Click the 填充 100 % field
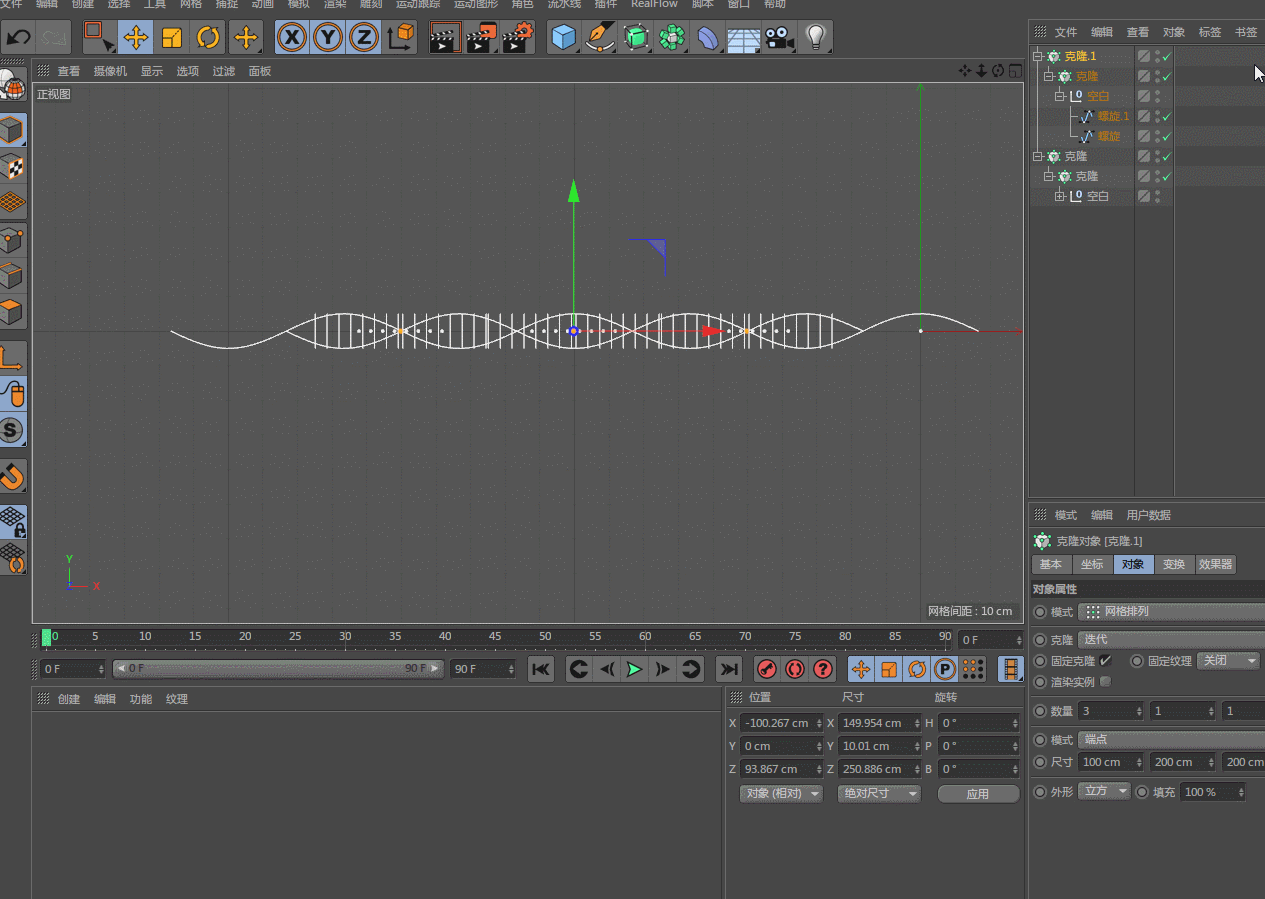Image resolution: width=1265 pixels, height=899 pixels. (x=1212, y=792)
